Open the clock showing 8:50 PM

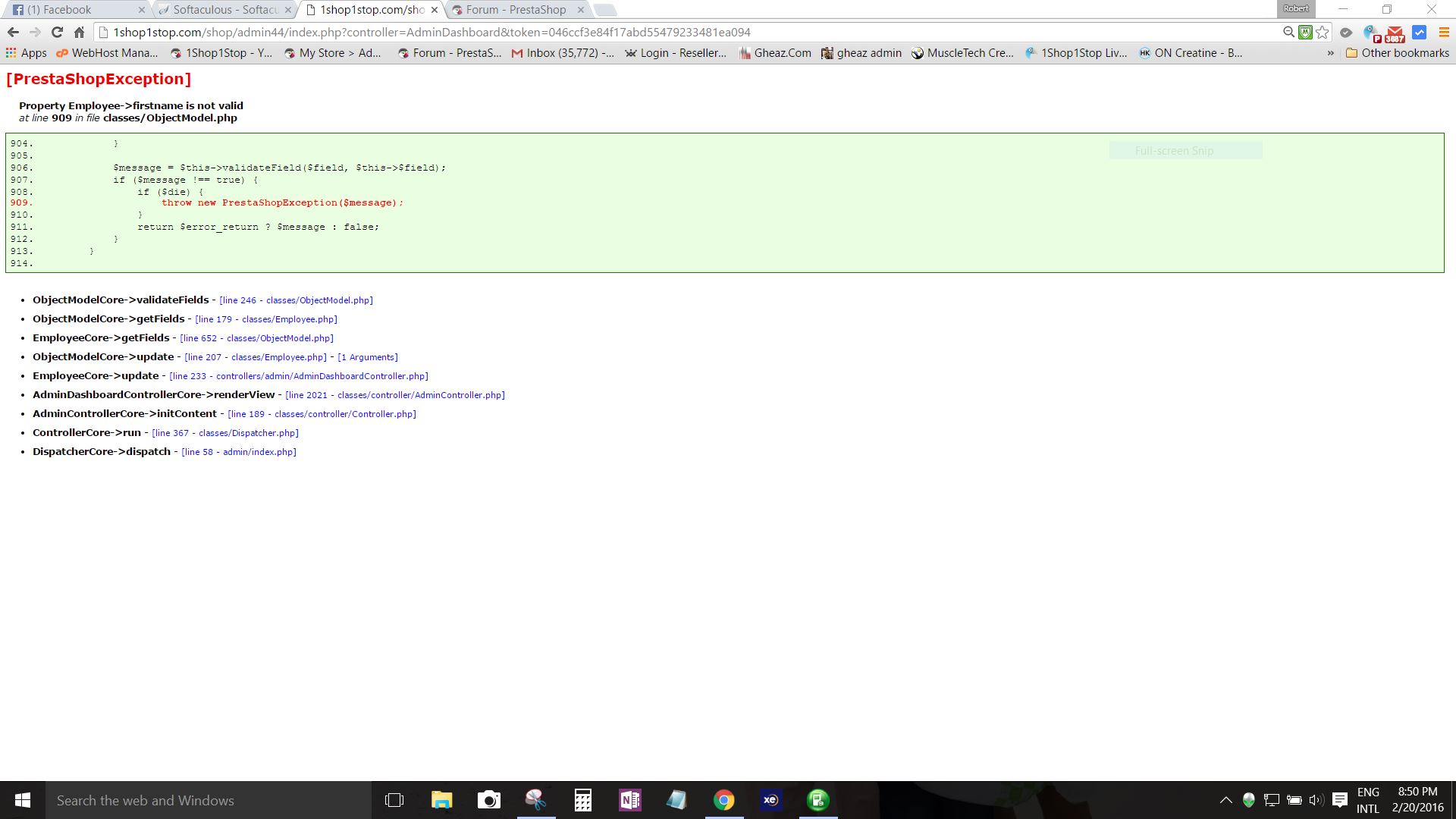(x=1418, y=800)
